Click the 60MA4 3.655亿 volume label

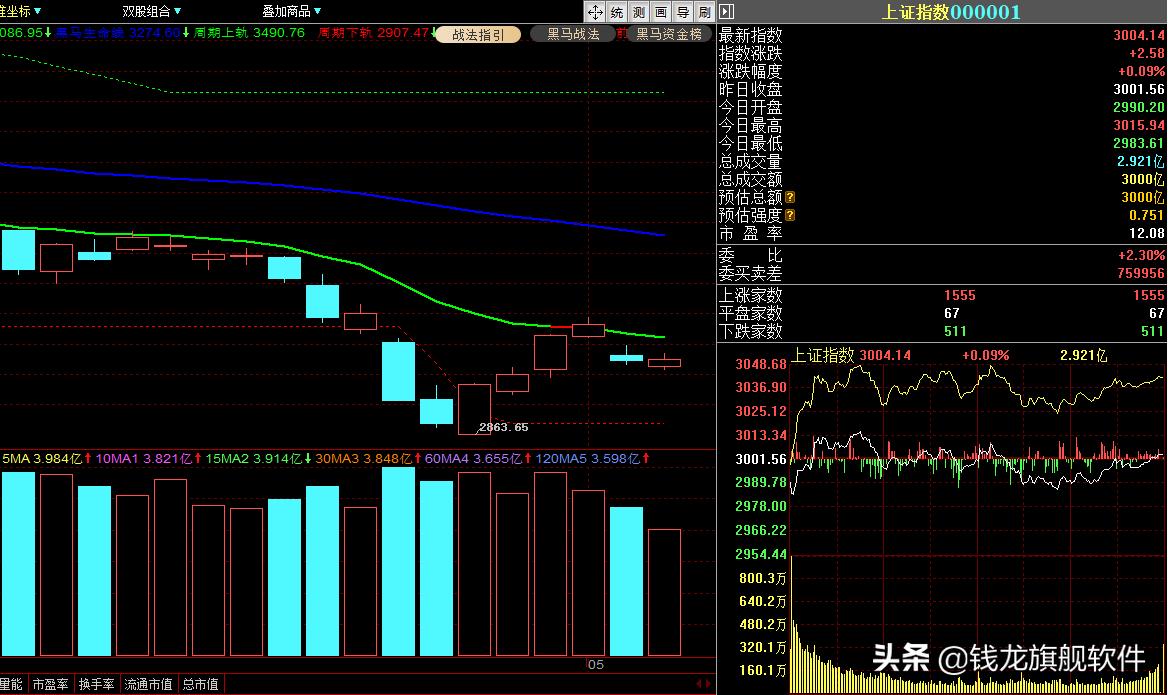(473, 459)
